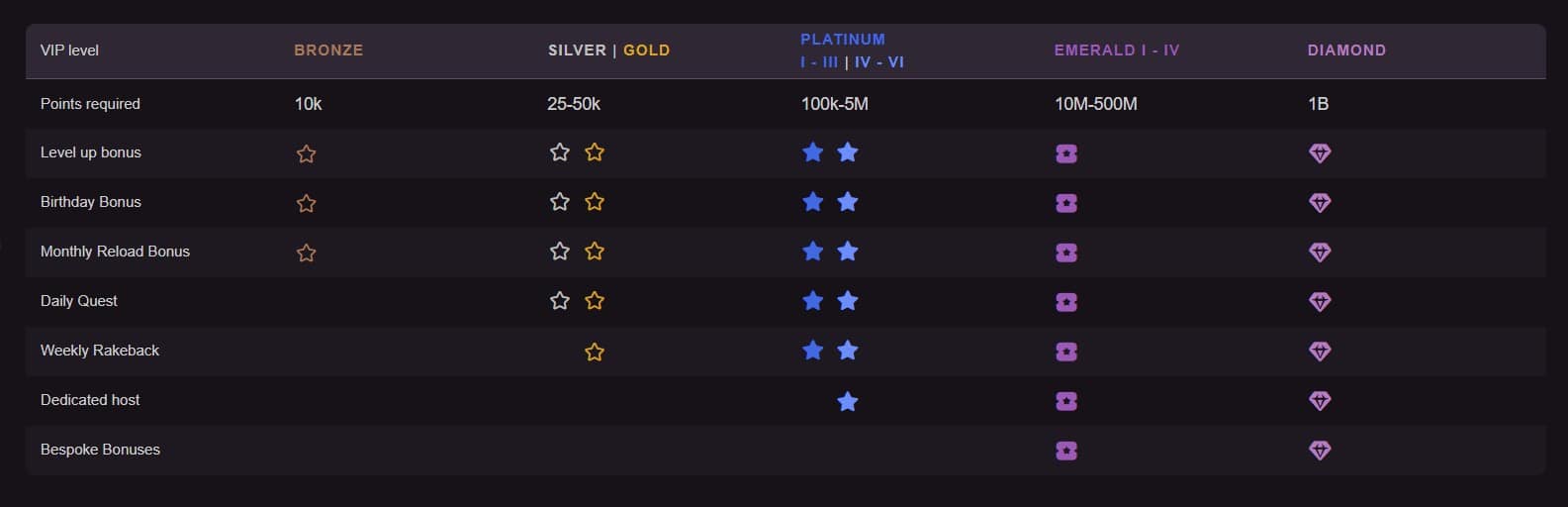Click the Gold star in Birthday Bonus row
The image size is (1568, 507).
[x=595, y=202]
